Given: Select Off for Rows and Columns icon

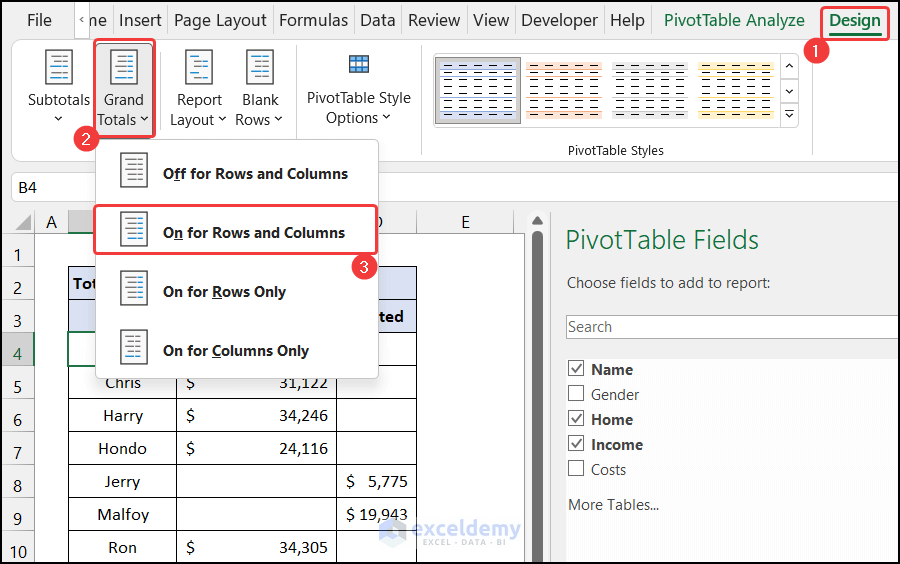Looking at the screenshot, I should point(133,173).
